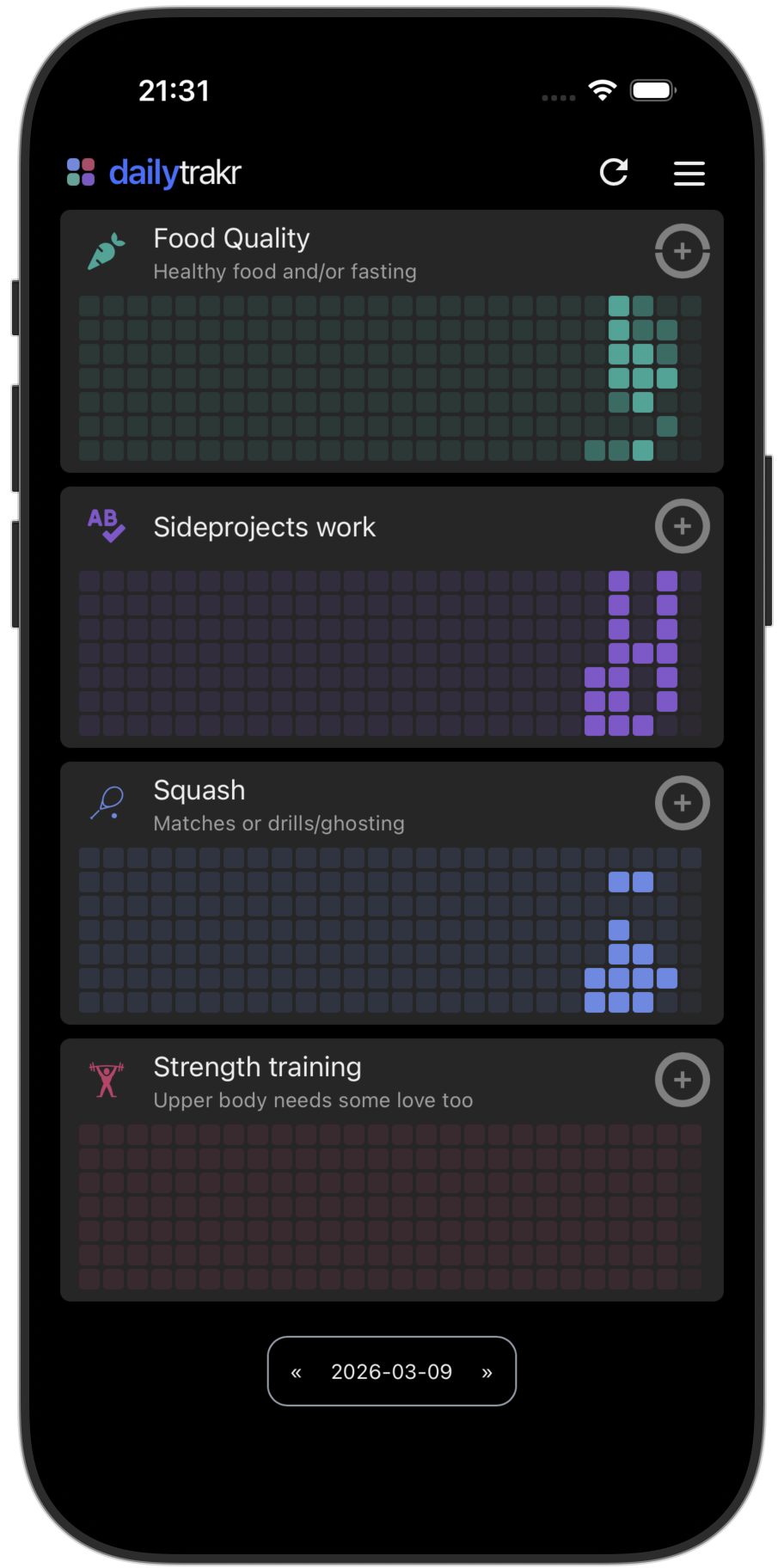Viewport: 784px width, 1568px height.
Task: Click the Strength training weightlifter icon
Action: [x=107, y=1080]
